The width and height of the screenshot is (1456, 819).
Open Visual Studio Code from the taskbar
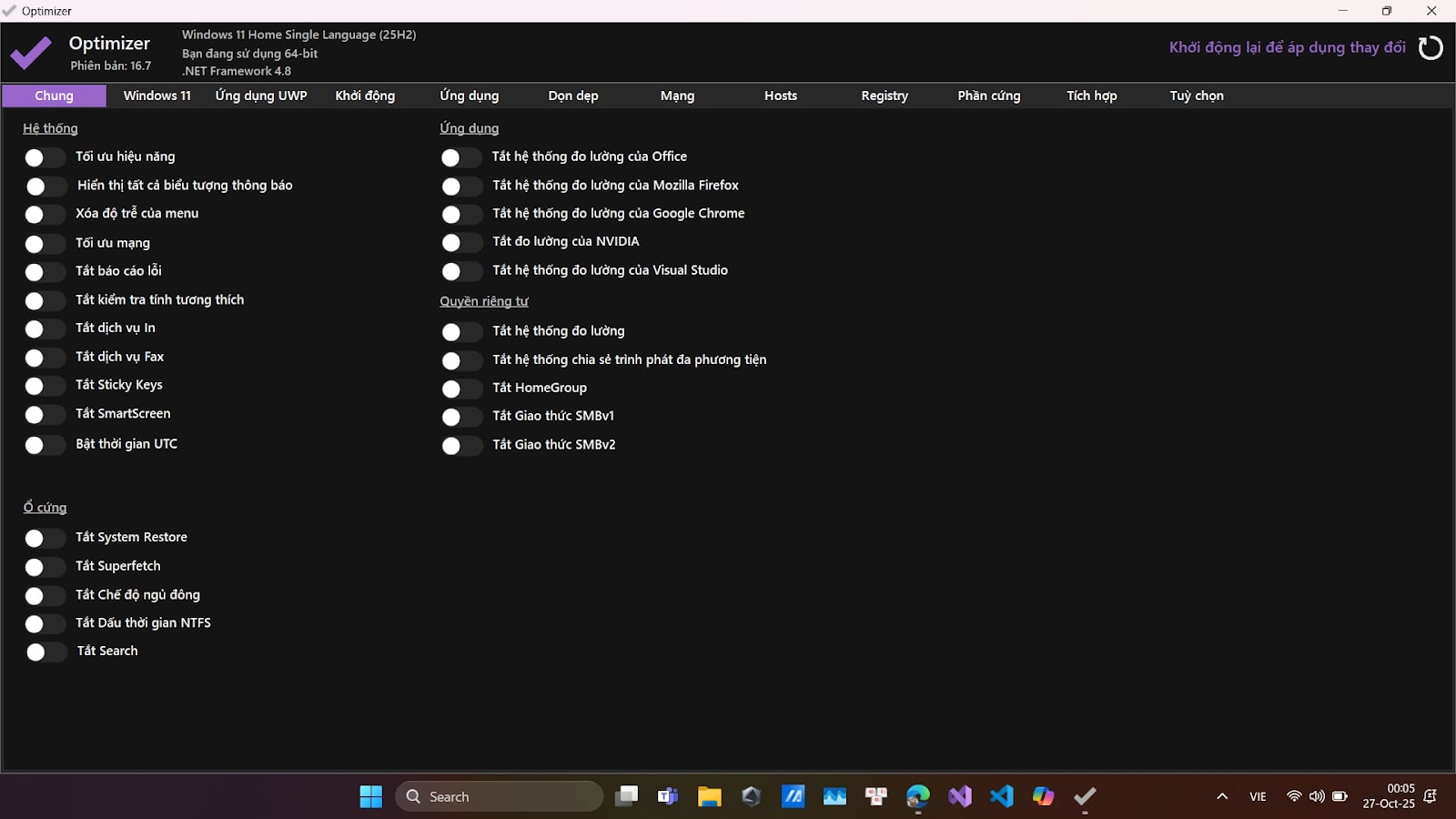(1002, 796)
